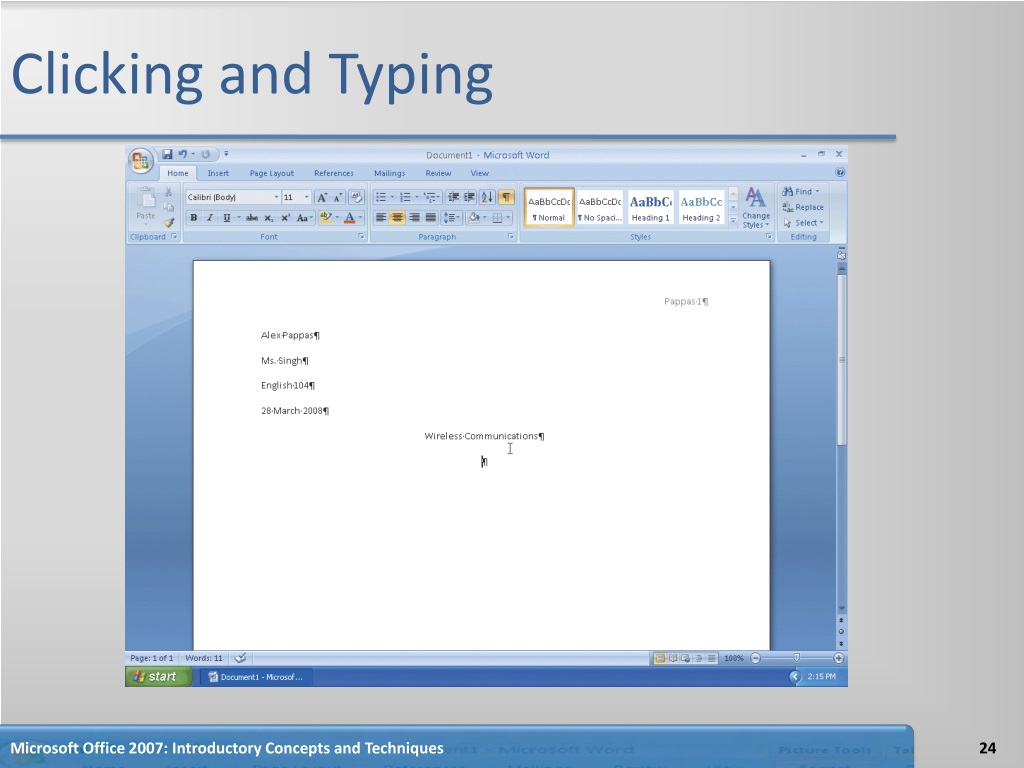Click the Repeat/Redo icon
This screenshot has width=1024, height=768.
206,154
